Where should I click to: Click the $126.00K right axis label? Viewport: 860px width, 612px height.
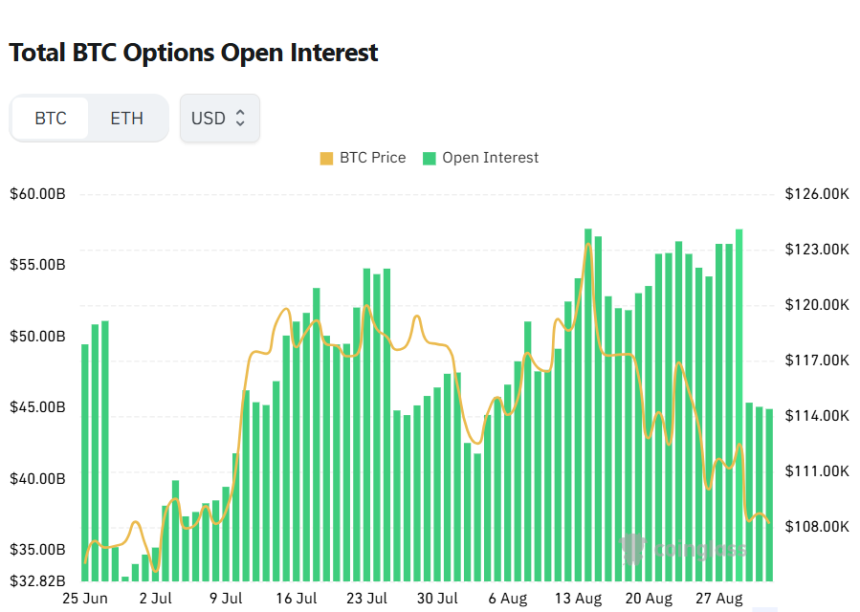click(x=817, y=194)
